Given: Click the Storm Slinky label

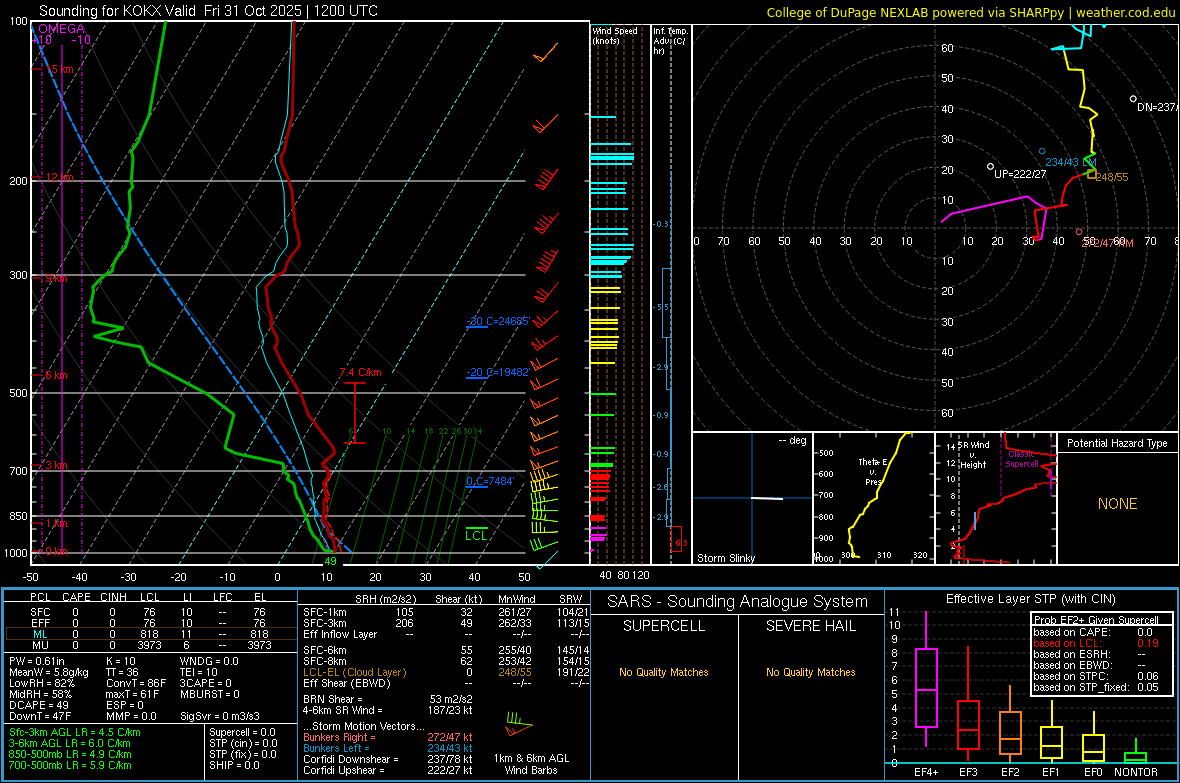Looking at the screenshot, I should (725, 558).
